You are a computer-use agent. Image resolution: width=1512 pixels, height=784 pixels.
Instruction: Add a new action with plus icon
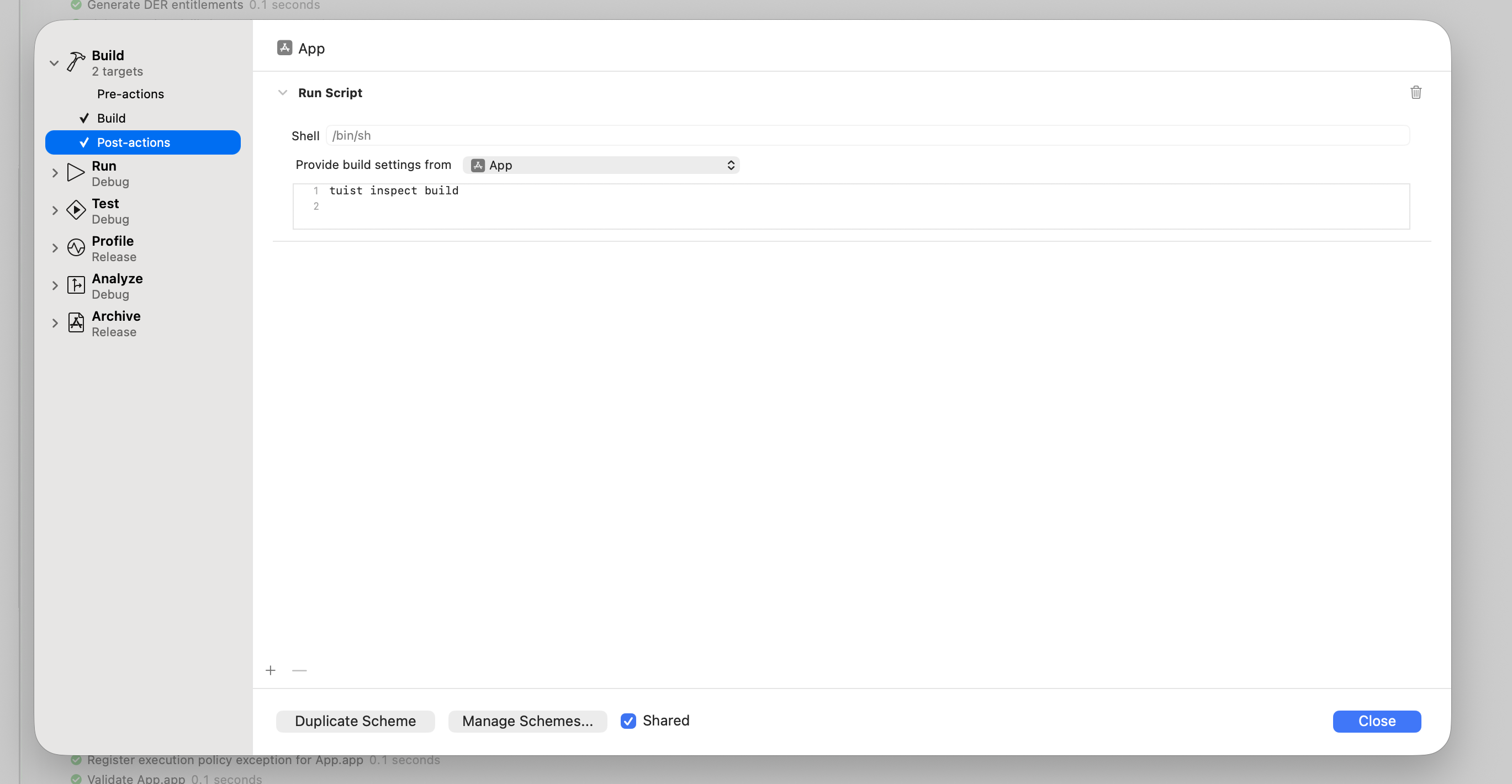tap(270, 670)
